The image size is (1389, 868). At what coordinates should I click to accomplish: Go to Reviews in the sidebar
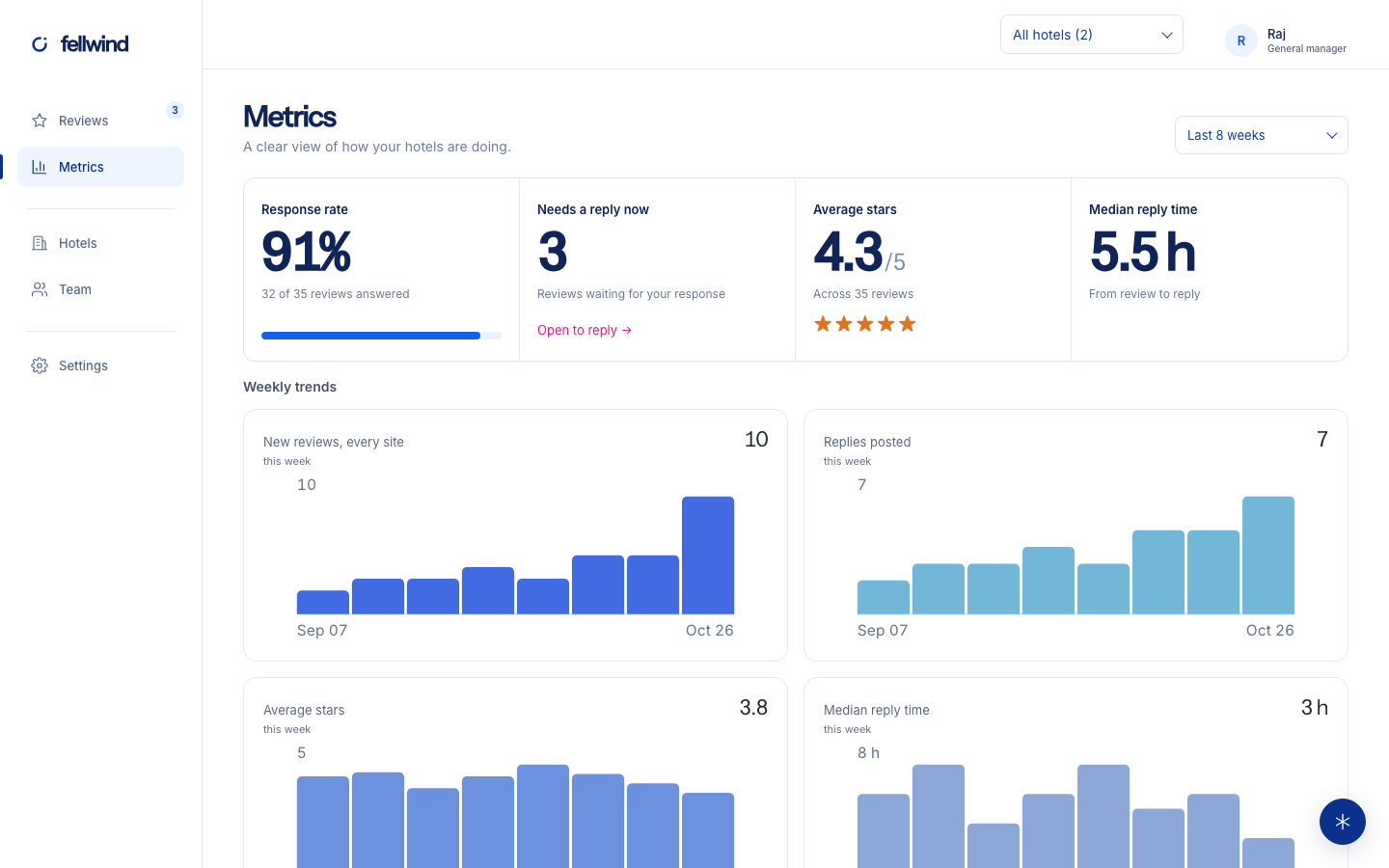coord(100,121)
